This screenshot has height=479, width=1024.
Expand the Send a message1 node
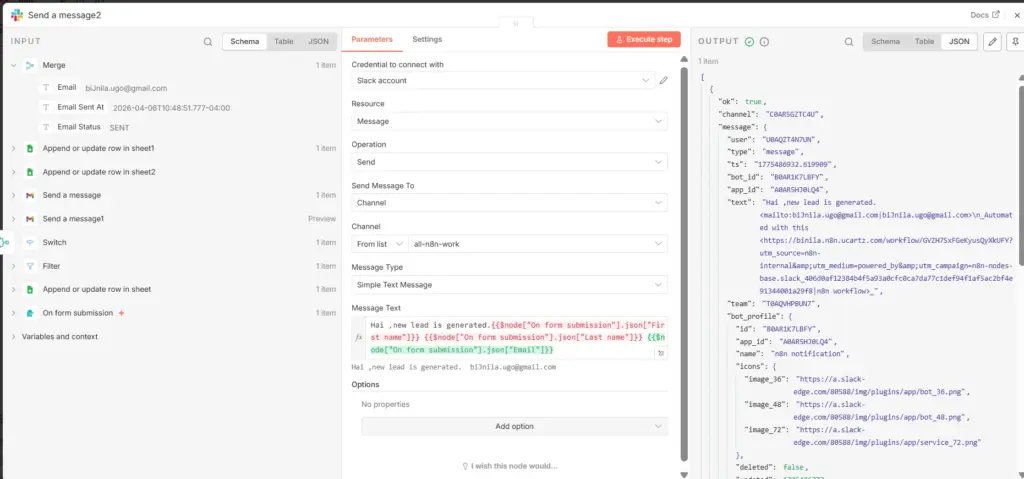pyautogui.click(x=13, y=219)
